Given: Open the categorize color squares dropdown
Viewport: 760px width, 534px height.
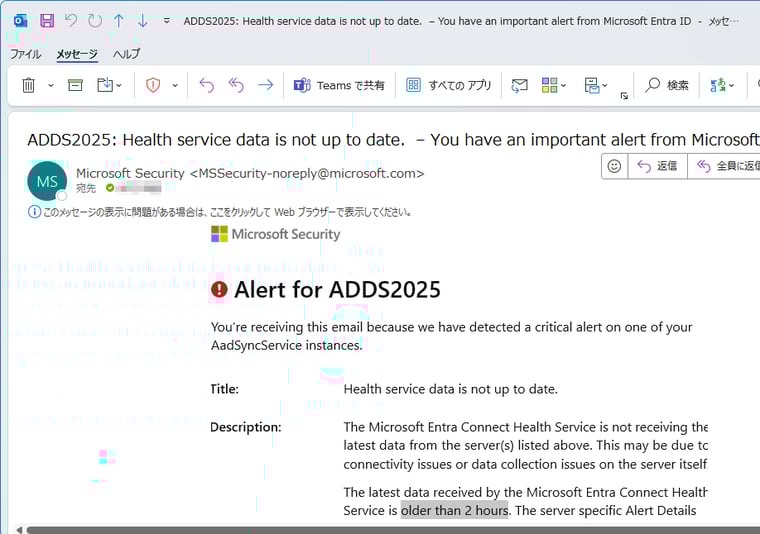Looking at the screenshot, I should (x=554, y=85).
